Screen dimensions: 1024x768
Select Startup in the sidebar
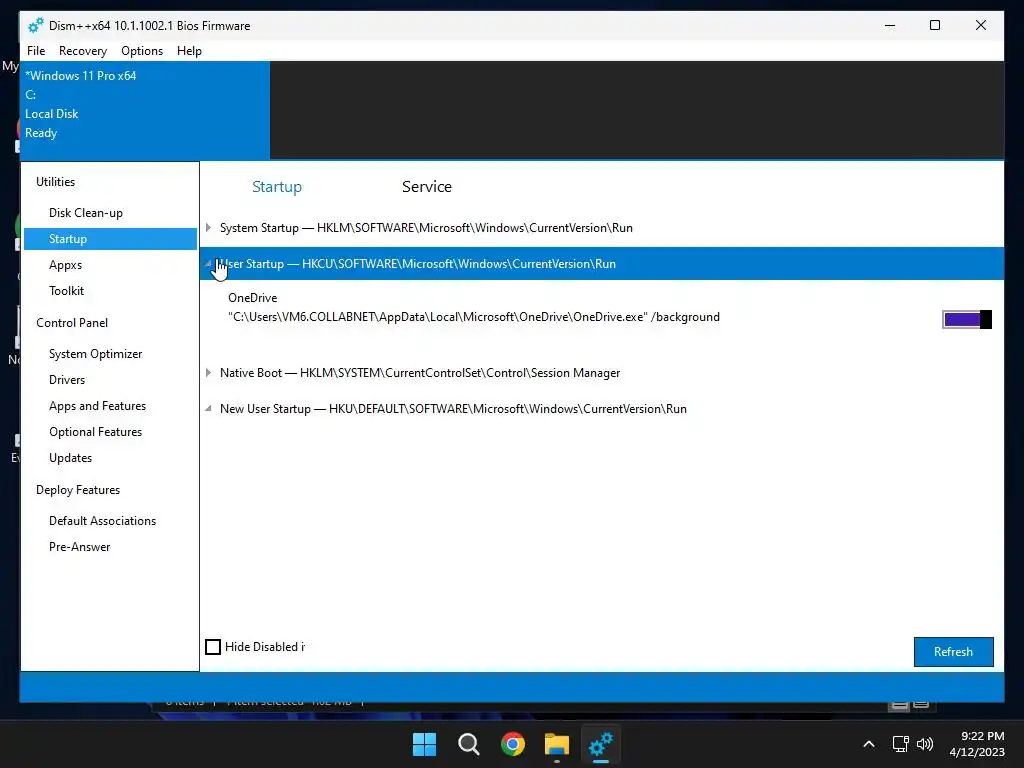(110, 239)
